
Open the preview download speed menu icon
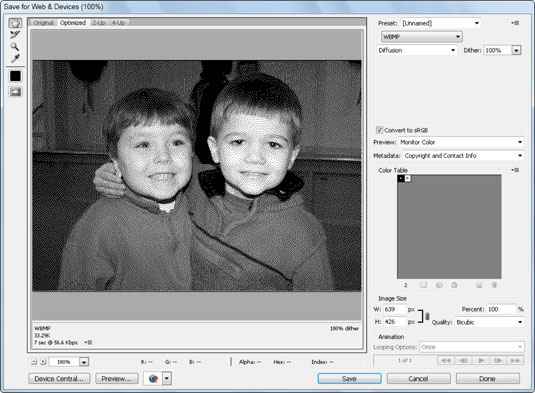coord(88,342)
